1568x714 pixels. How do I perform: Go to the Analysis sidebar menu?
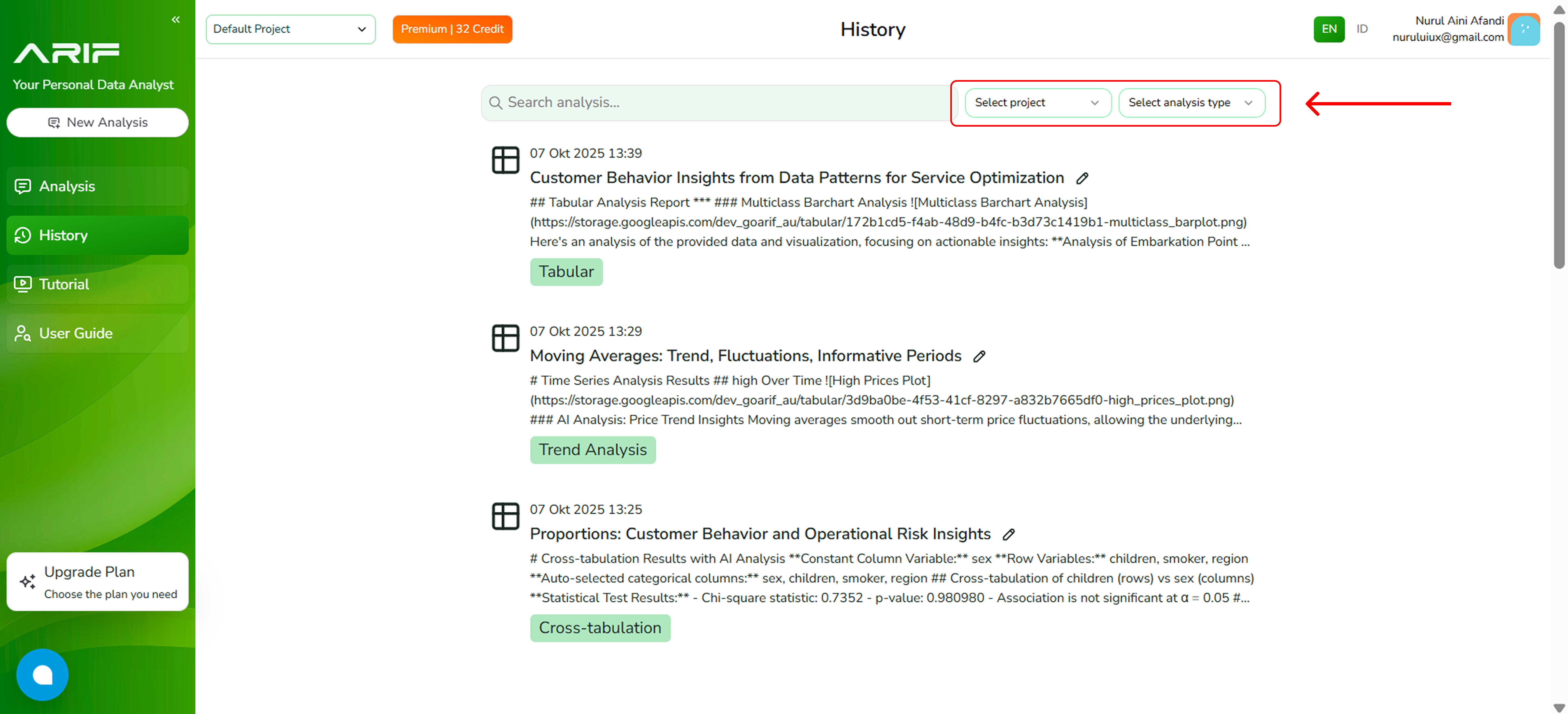[97, 186]
